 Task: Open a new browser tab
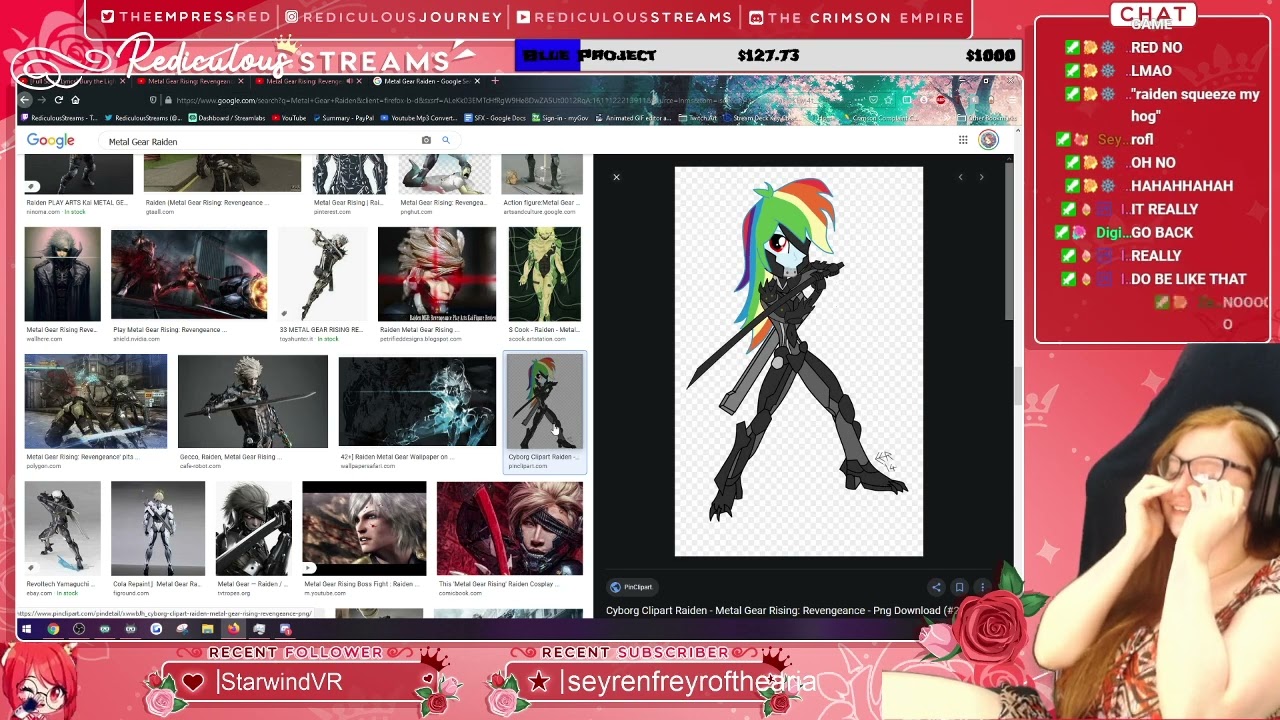click(495, 81)
